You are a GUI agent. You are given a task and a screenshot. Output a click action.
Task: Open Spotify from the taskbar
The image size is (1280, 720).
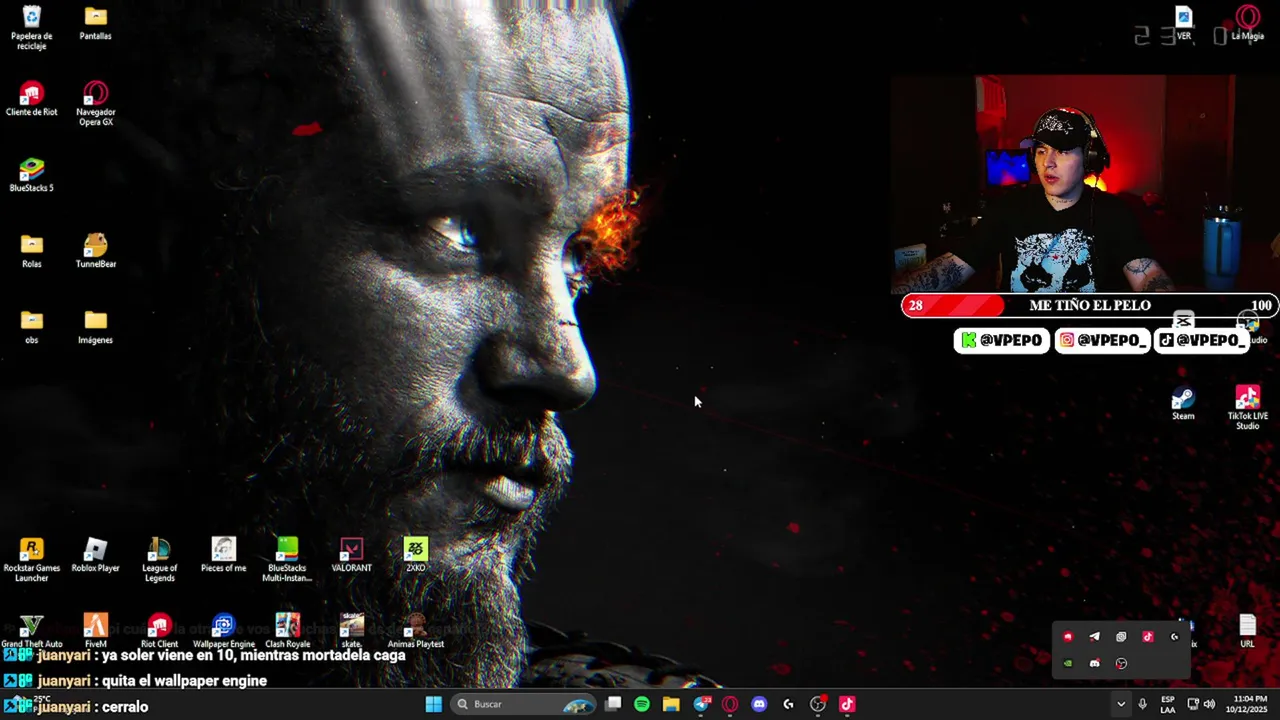point(642,704)
